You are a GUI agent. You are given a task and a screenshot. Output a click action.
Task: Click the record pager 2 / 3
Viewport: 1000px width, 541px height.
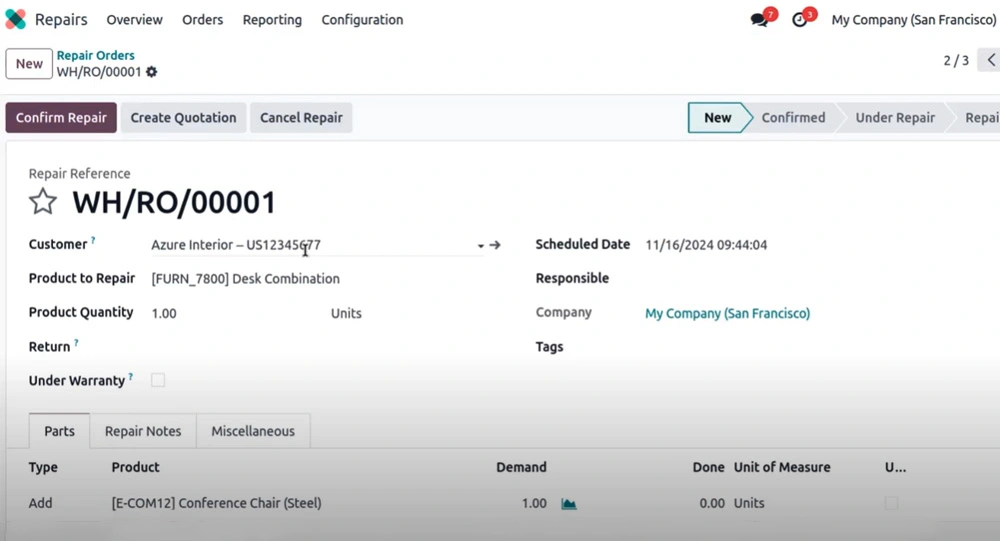click(x=956, y=61)
